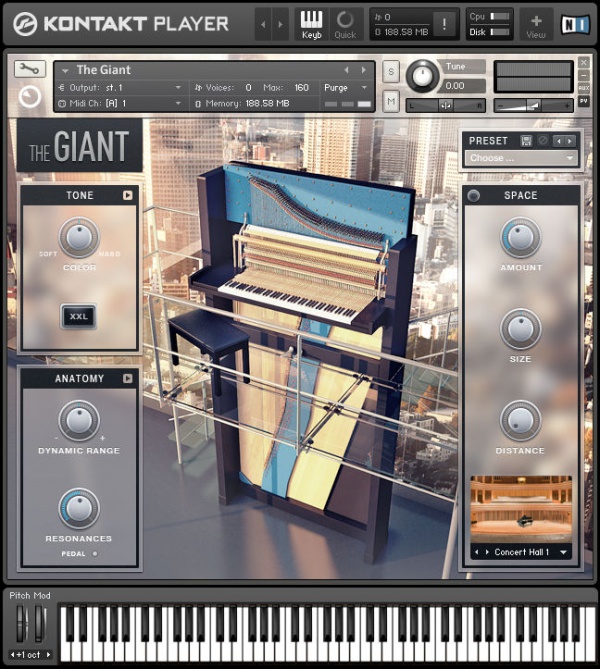Toggle the Pedal resonance indicator
This screenshot has width=600, height=669.
tap(95, 554)
